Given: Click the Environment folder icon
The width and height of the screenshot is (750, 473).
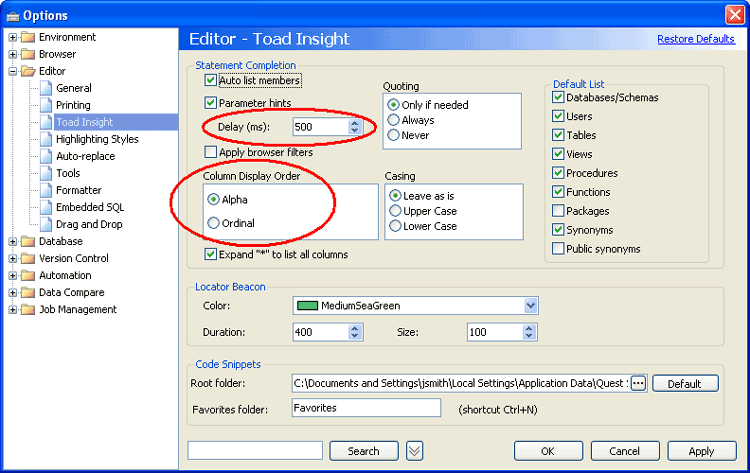Looking at the screenshot, I should pyautogui.click(x=28, y=37).
